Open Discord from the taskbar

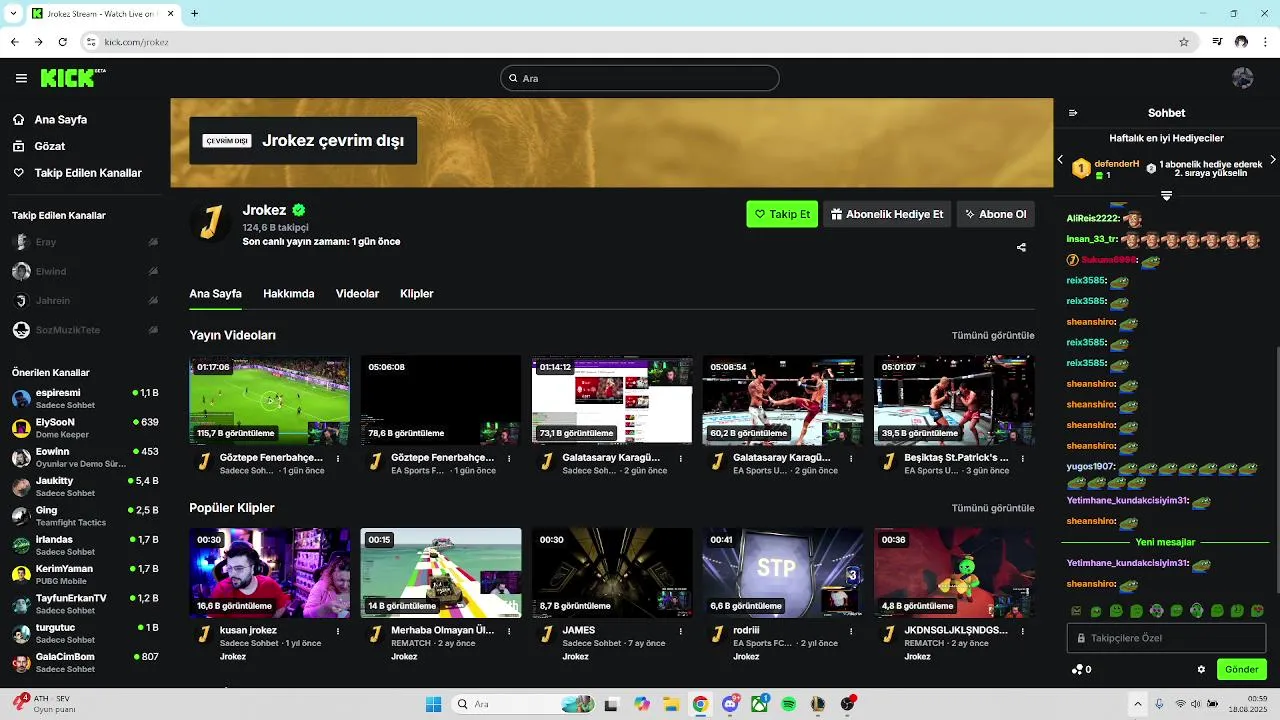pyautogui.click(x=730, y=704)
